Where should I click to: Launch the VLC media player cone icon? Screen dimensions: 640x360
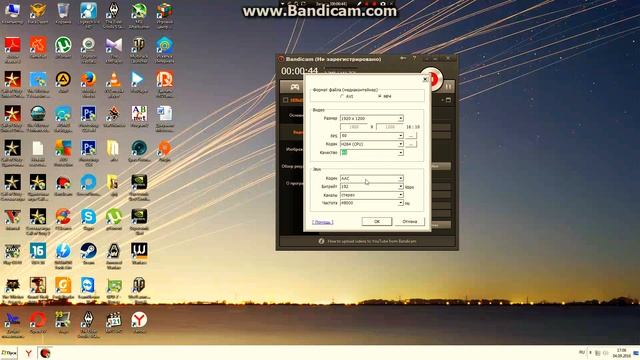114,83
